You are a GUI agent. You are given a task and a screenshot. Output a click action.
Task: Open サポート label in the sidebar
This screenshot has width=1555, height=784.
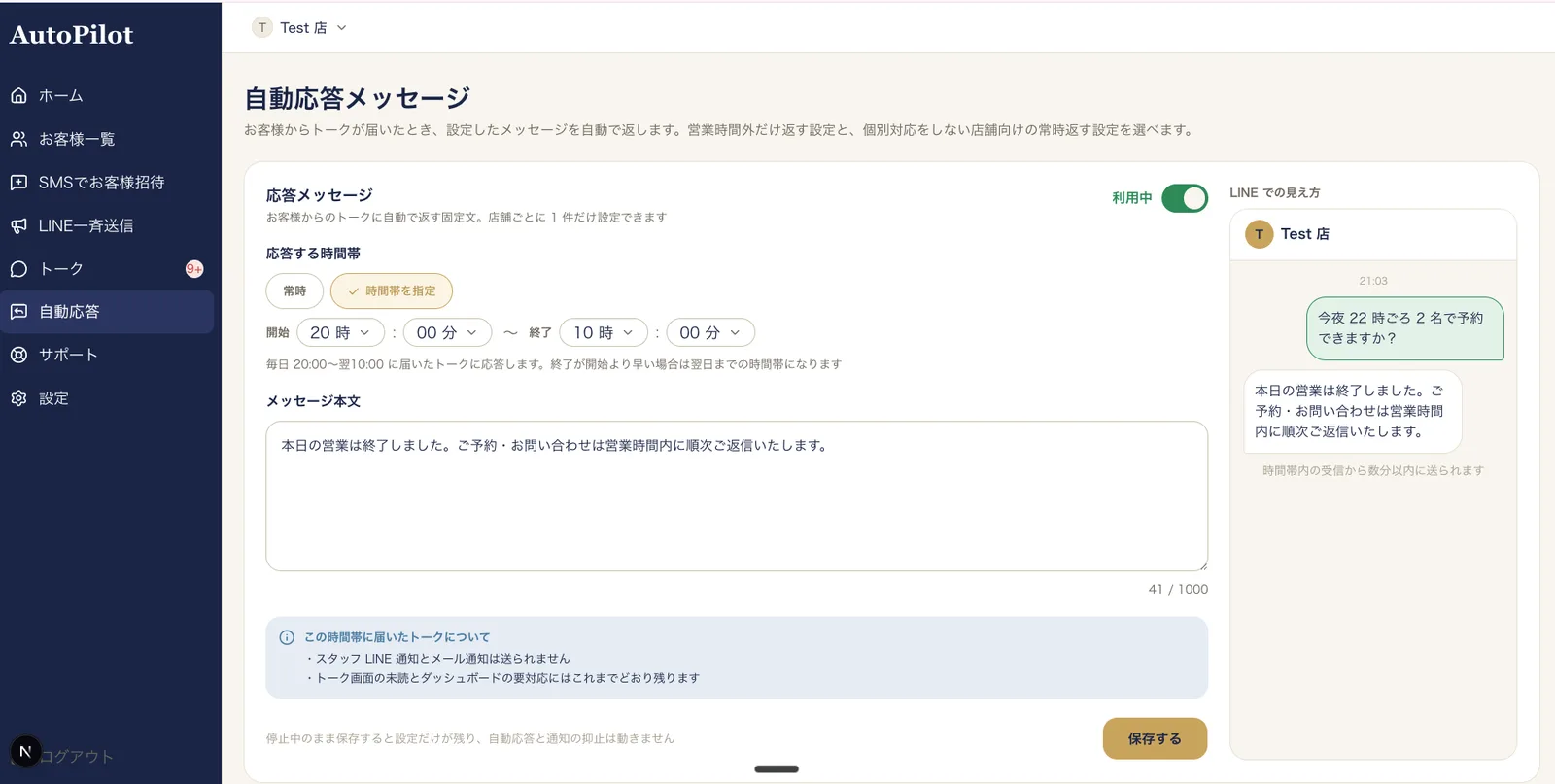pos(68,355)
